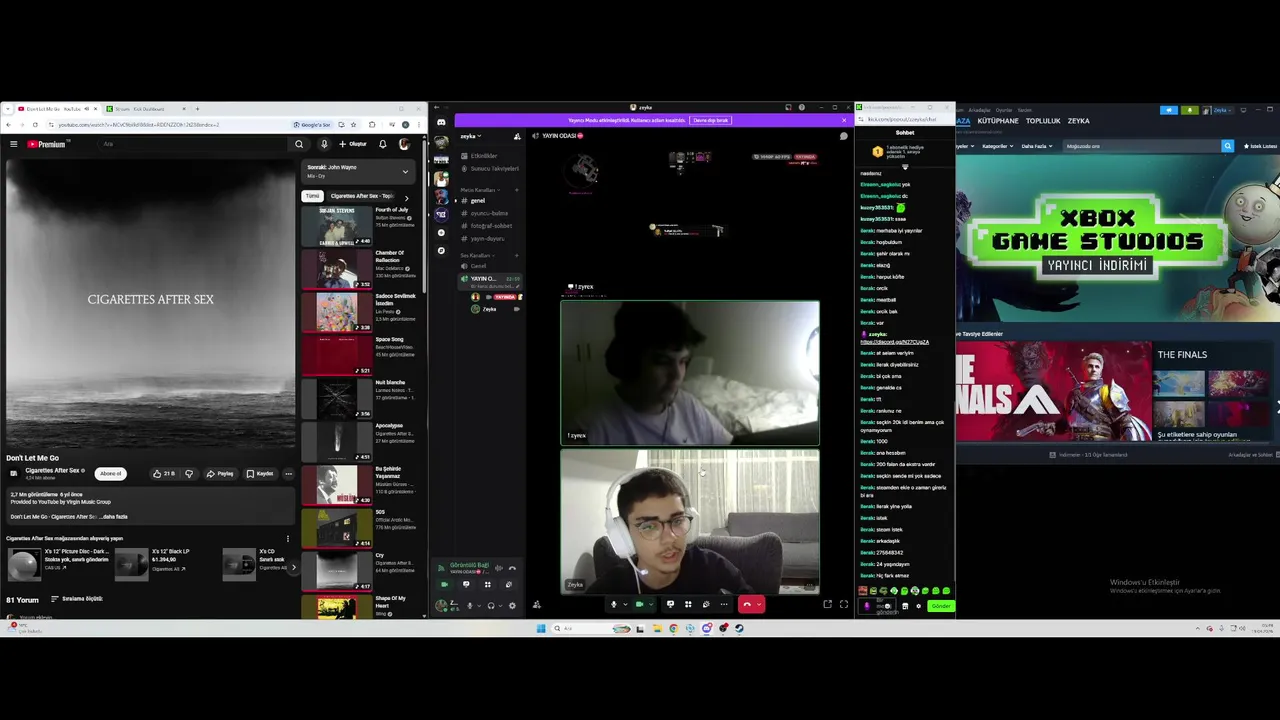Create content with YouTube Oluştur button

(x=352, y=144)
